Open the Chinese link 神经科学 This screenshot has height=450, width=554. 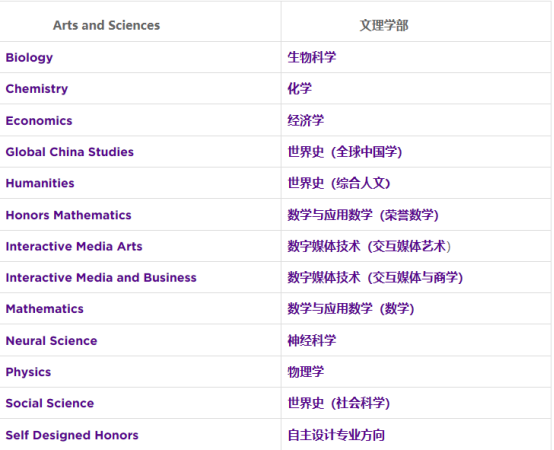point(312,341)
